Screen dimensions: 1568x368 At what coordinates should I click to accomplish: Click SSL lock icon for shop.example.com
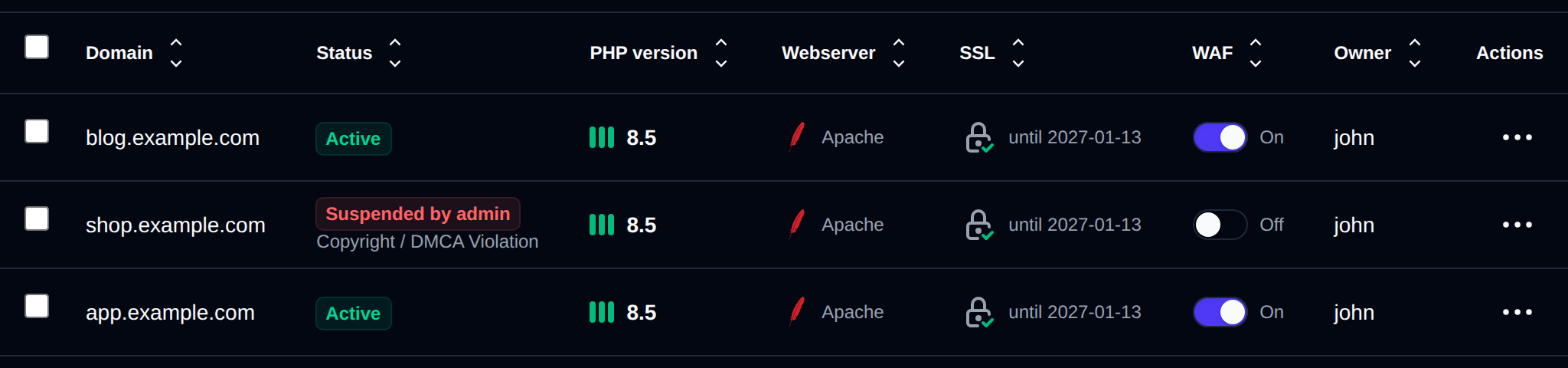click(x=979, y=225)
